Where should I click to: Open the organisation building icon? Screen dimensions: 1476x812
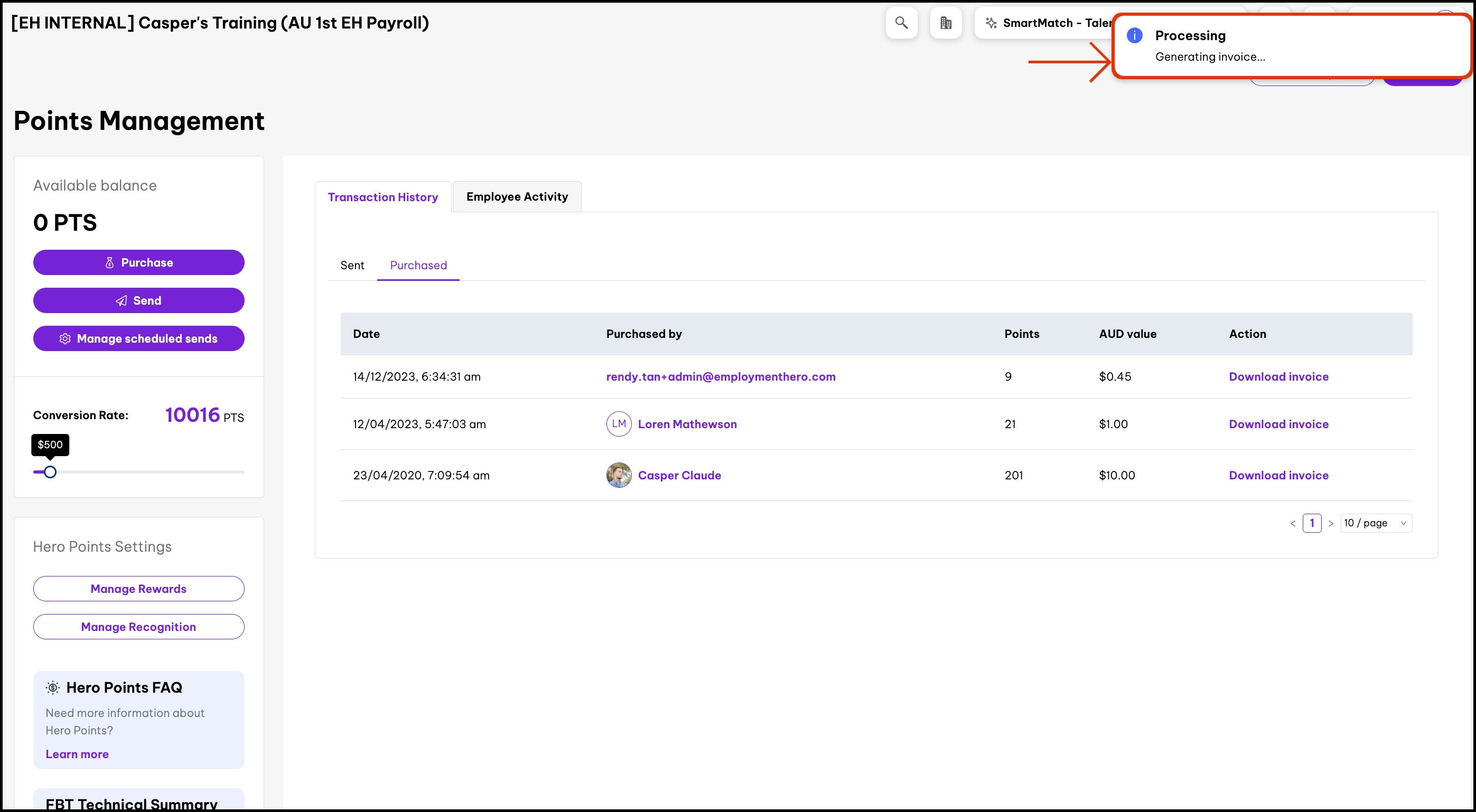tap(946, 23)
